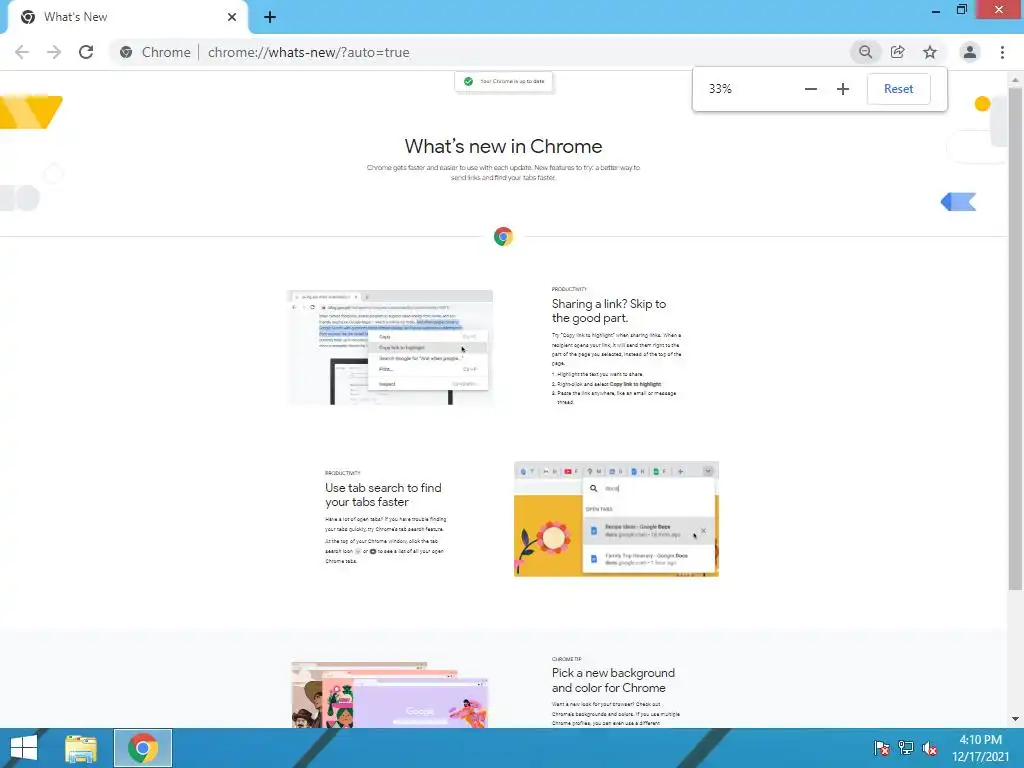1024x768 pixels.
Task: Close the What's New tab
Action: [231, 17]
